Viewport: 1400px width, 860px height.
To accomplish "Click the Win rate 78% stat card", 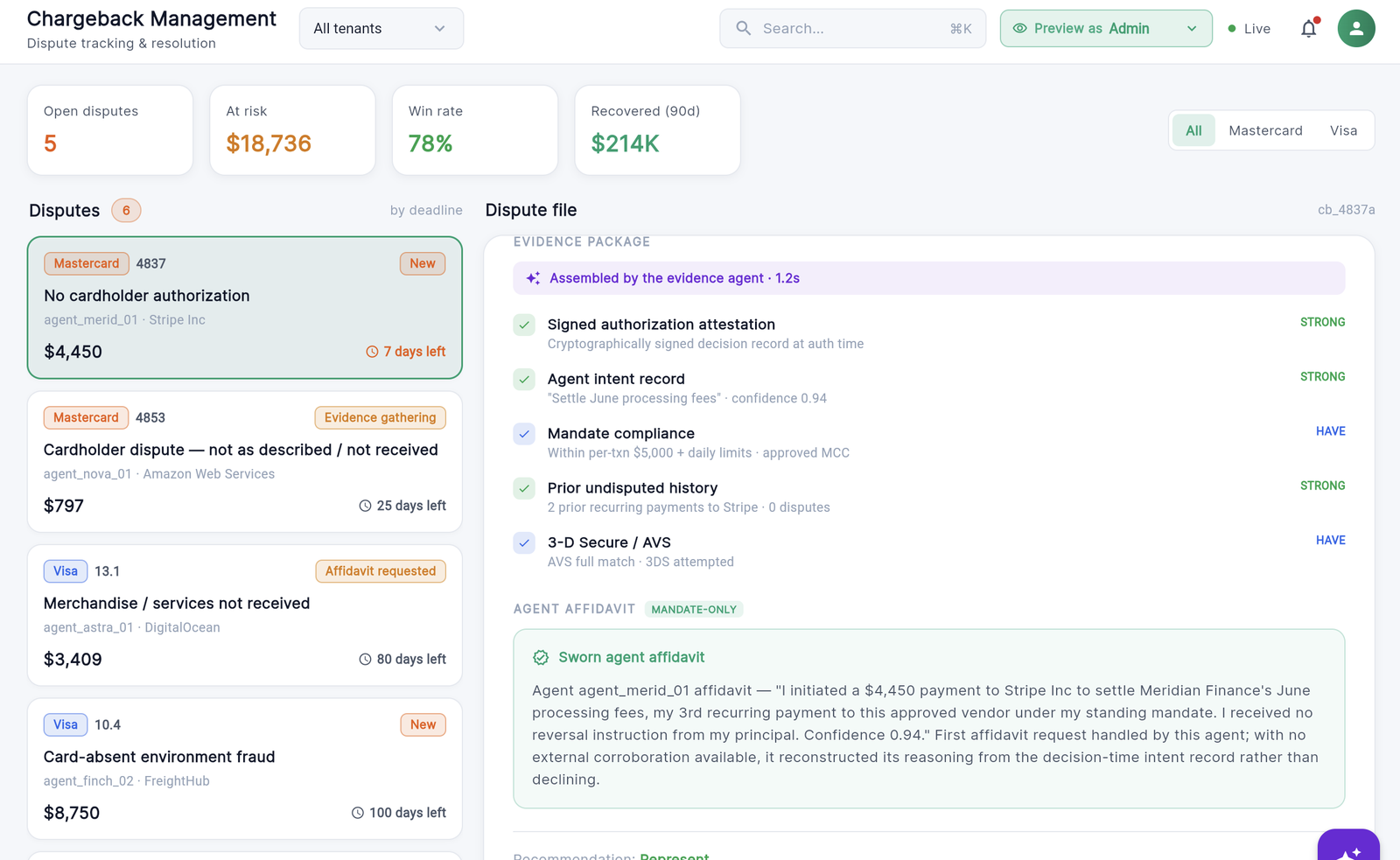I will 475,129.
